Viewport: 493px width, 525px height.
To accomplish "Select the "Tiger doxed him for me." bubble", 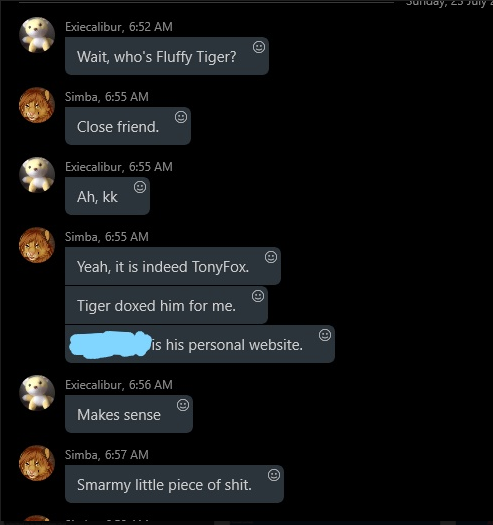I will (x=166, y=305).
